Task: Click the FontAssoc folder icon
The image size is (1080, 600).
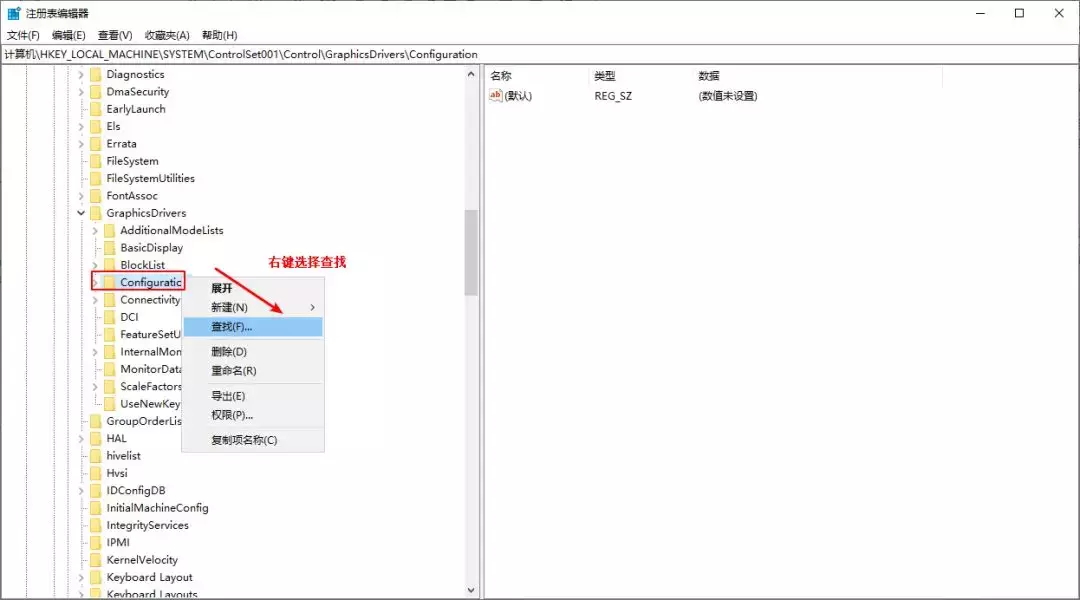Action: click(96, 196)
